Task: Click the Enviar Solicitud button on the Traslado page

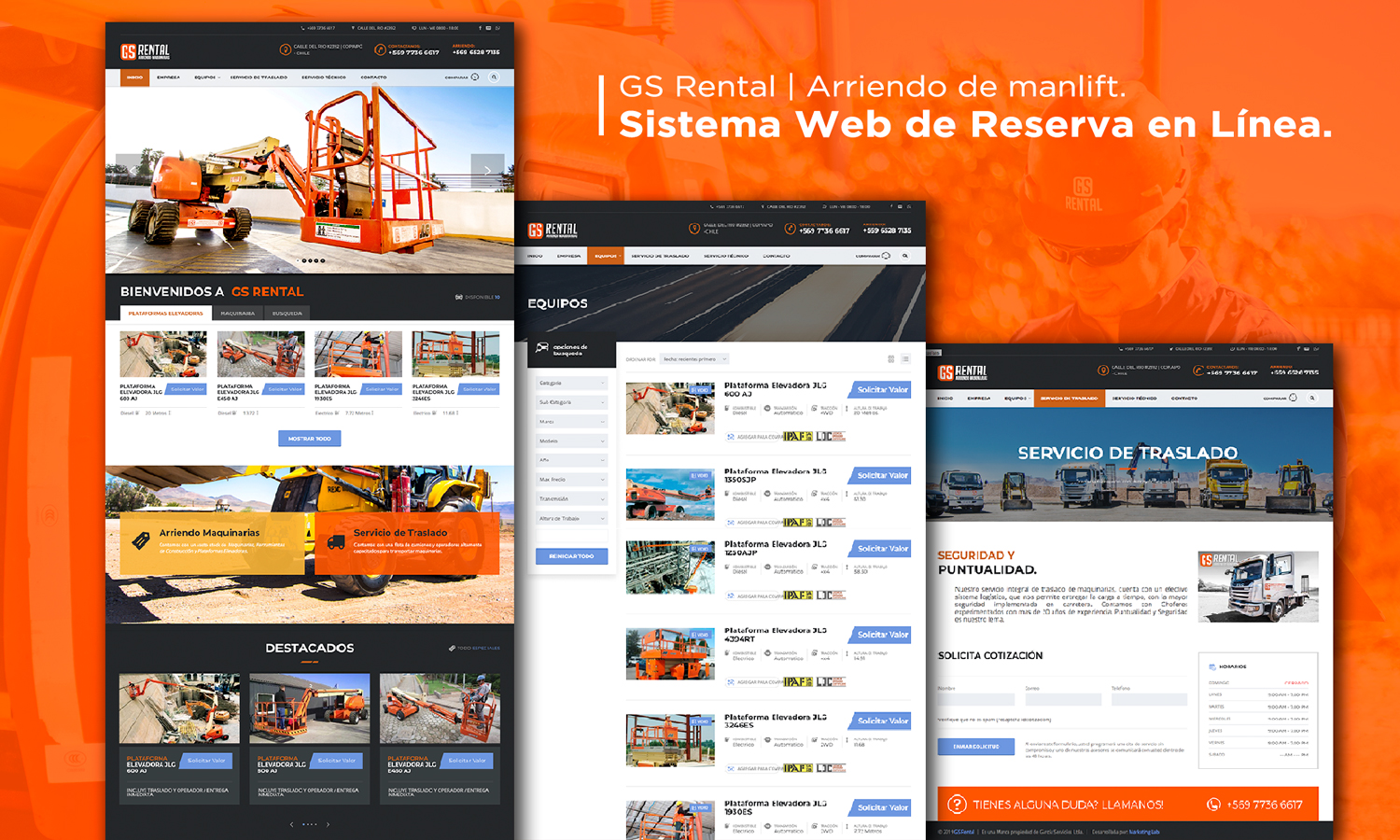Action: (975, 747)
